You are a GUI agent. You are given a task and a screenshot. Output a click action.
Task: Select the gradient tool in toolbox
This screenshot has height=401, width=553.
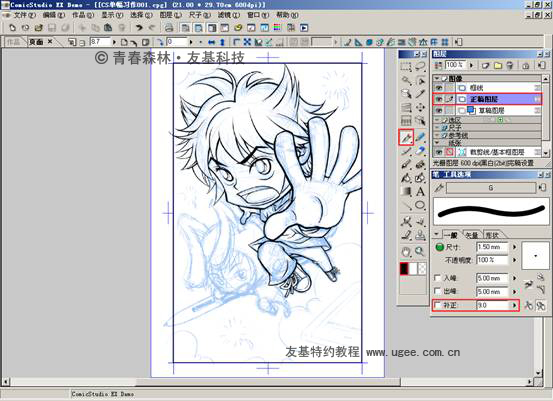point(406,192)
